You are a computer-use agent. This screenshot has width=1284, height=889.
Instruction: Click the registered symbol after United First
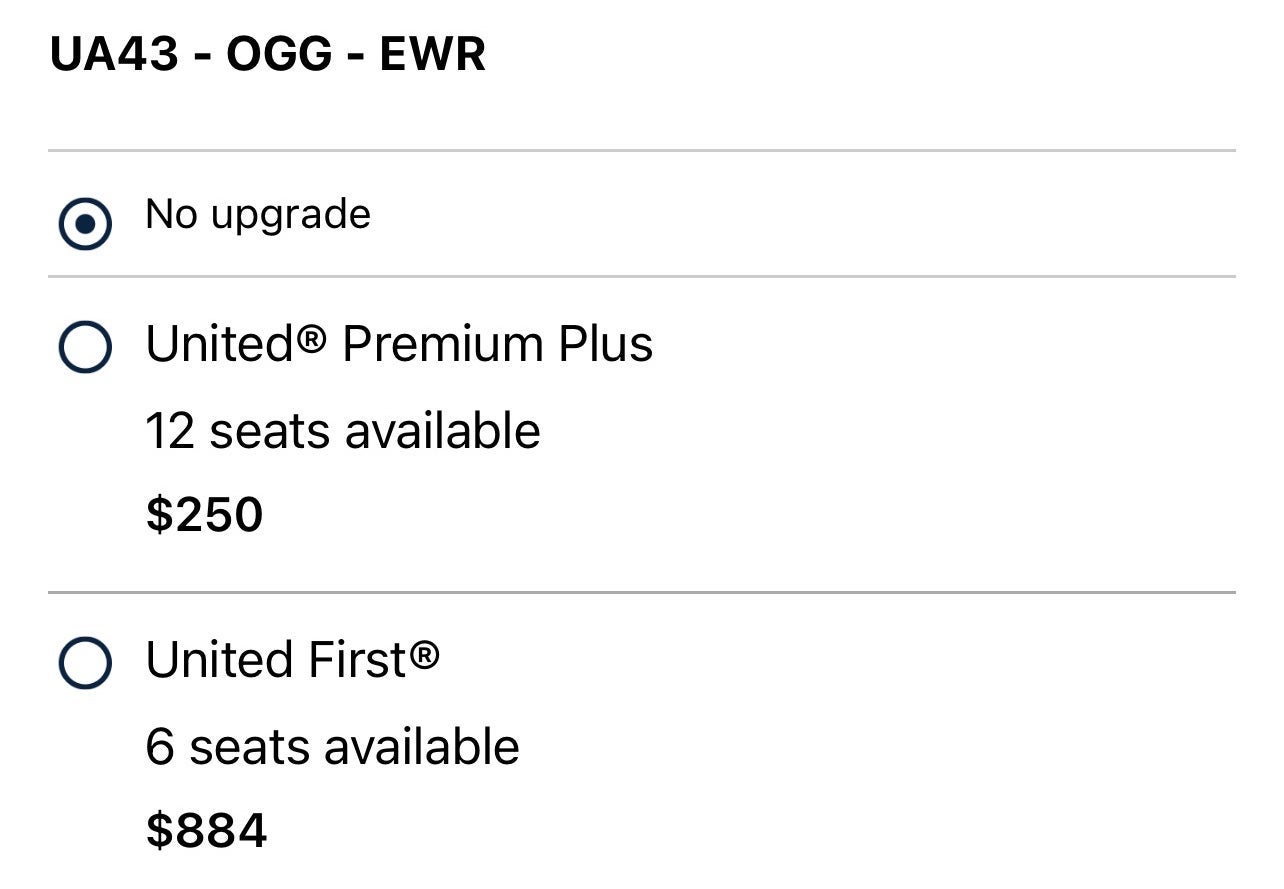click(424, 655)
